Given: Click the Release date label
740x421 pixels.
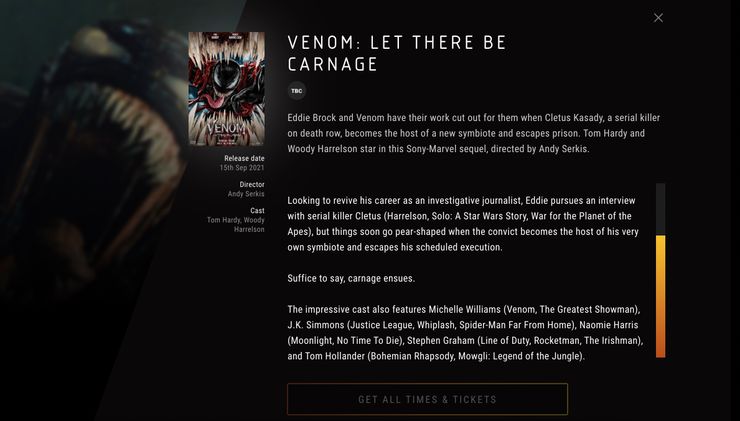Looking at the screenshot, I should click(x=244, y=159).
